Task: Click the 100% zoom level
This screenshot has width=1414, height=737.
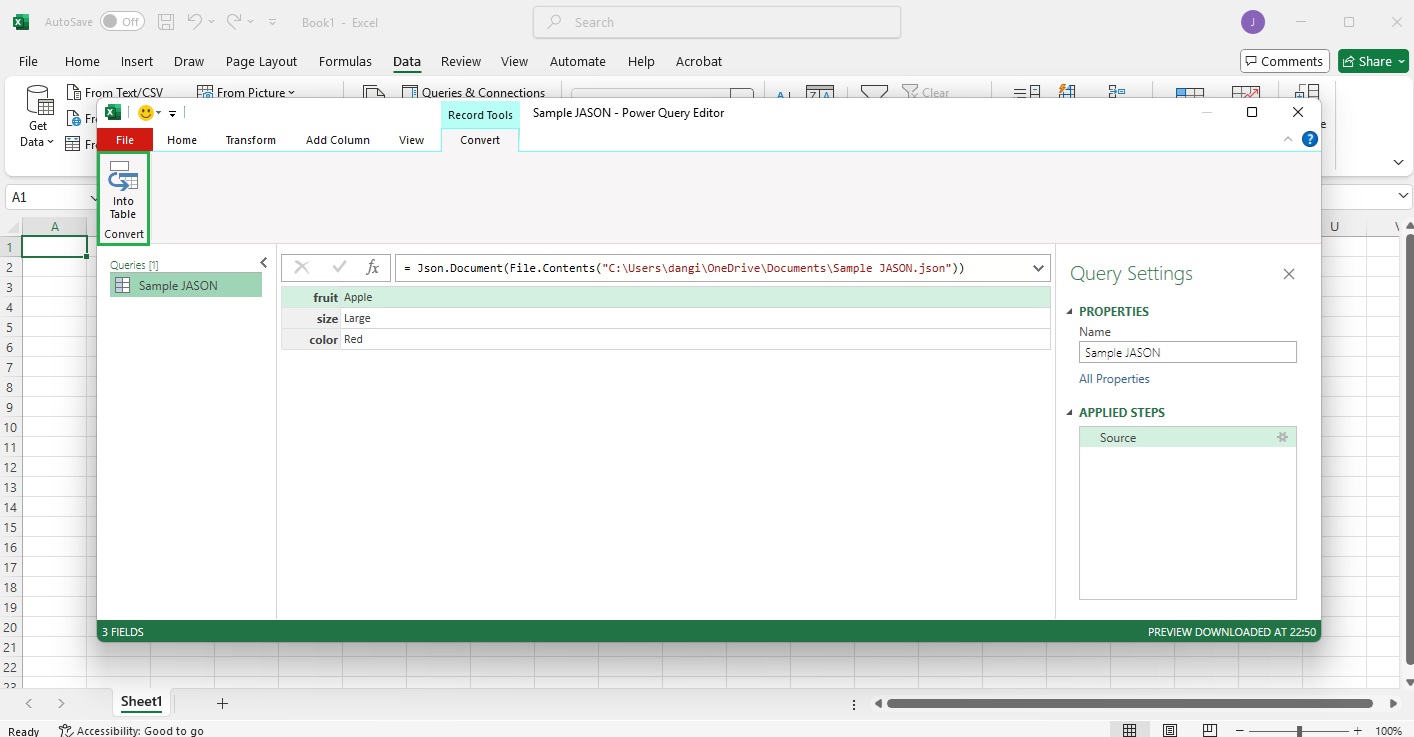Action: point(1388,731)
